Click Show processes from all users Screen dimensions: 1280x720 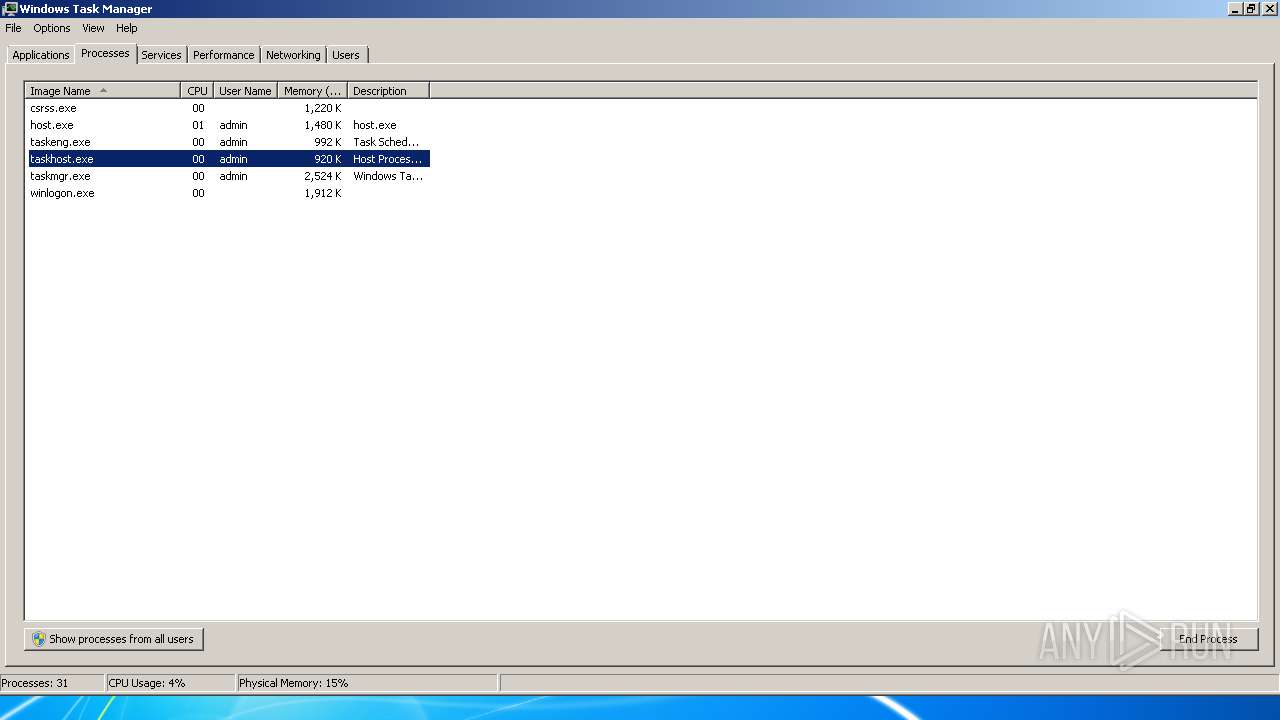click(114, 639)
